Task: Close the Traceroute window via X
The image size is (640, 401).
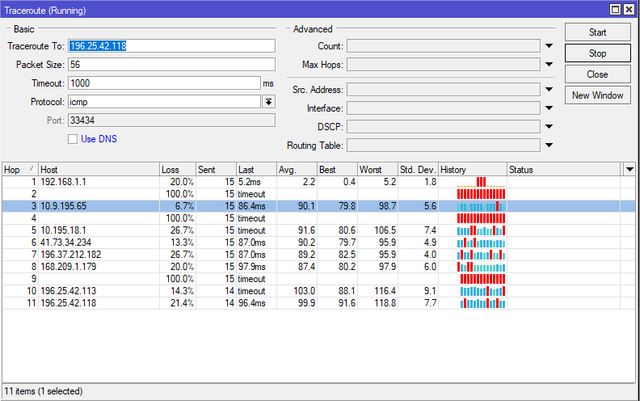Action: click(x=629, y=9)
